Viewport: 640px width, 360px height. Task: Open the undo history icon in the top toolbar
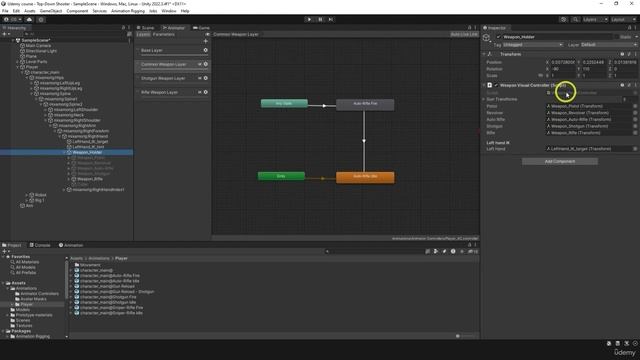[x=563, y=19]
